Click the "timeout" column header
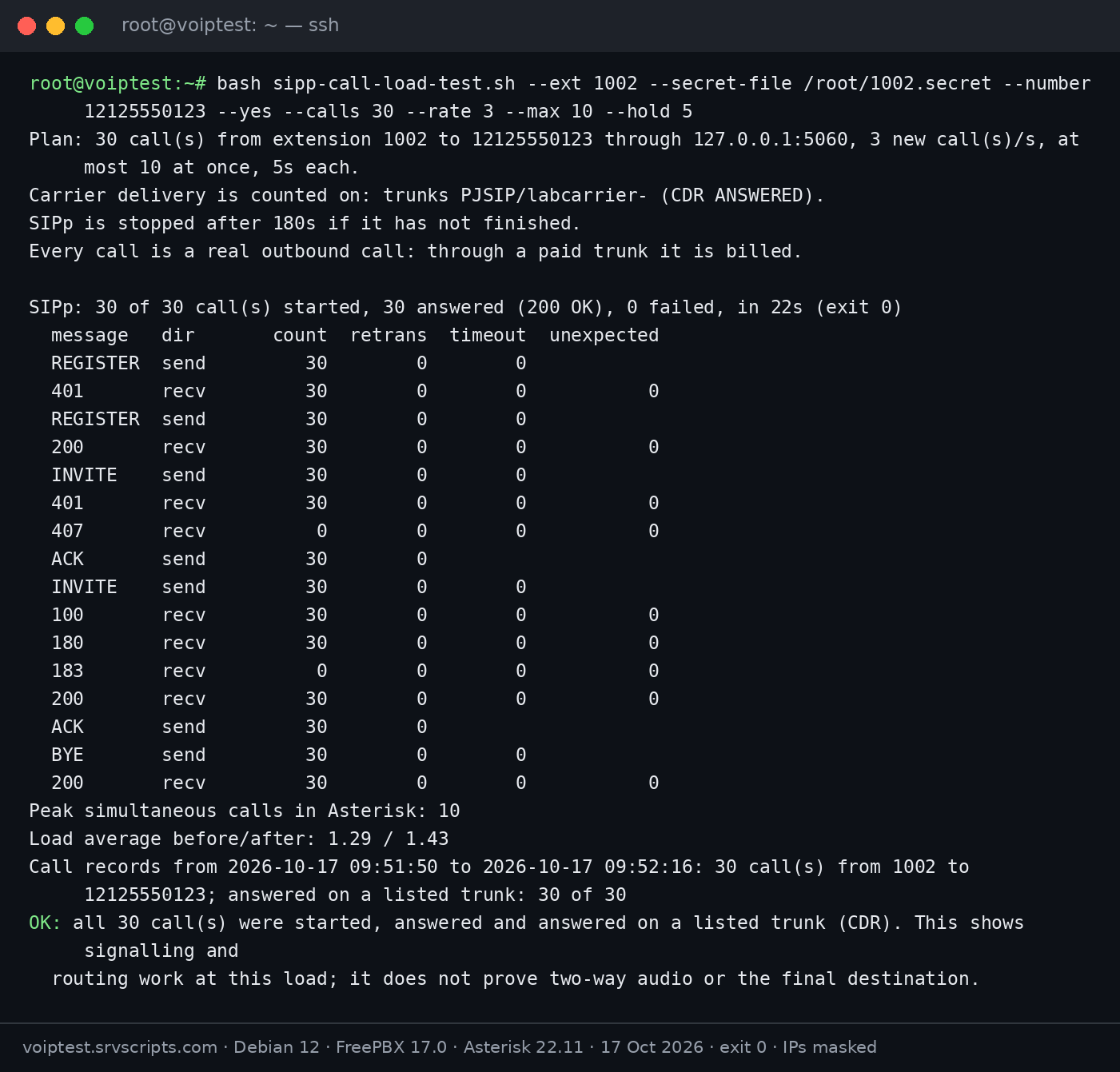1120x1072 pixels. [x=488, y=335]
